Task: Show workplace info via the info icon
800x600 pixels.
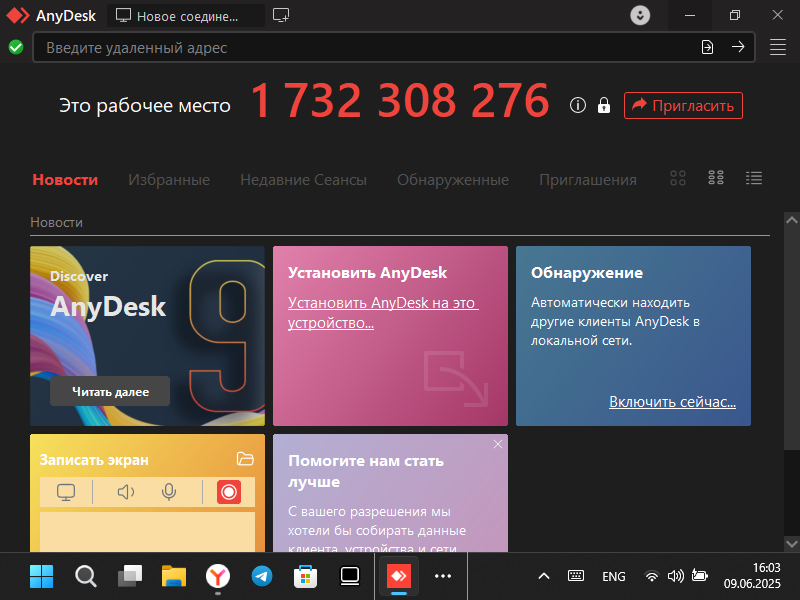Action: pyautogui.click(x=578, y=105)
